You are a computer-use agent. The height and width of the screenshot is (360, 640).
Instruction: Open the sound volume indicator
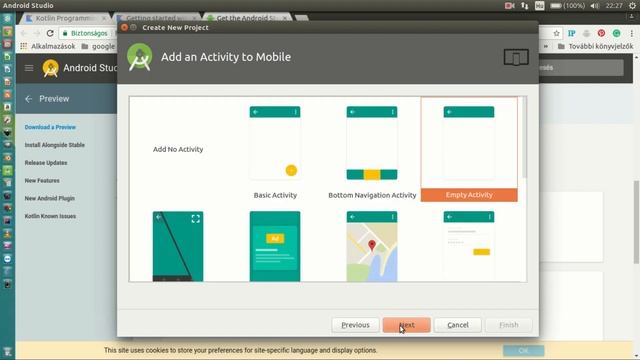point(595,6)
